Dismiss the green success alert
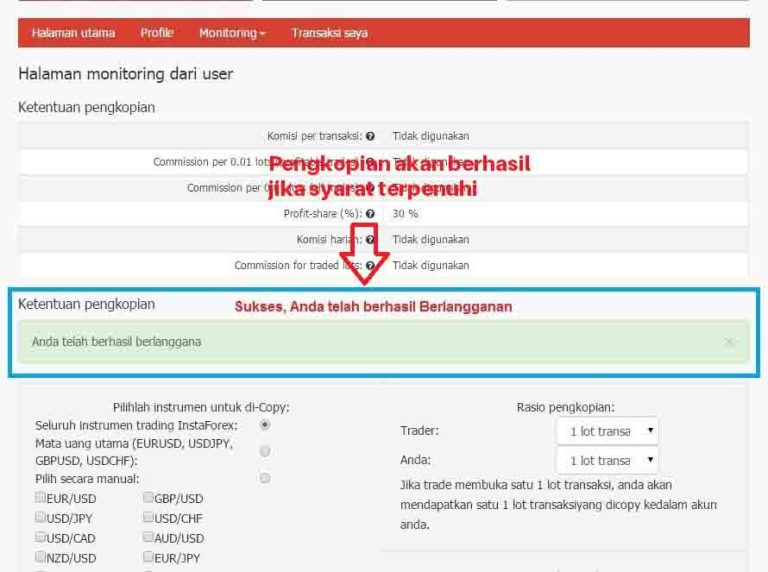The width and height of the screenshot is (768, 572). coord(729,342)
